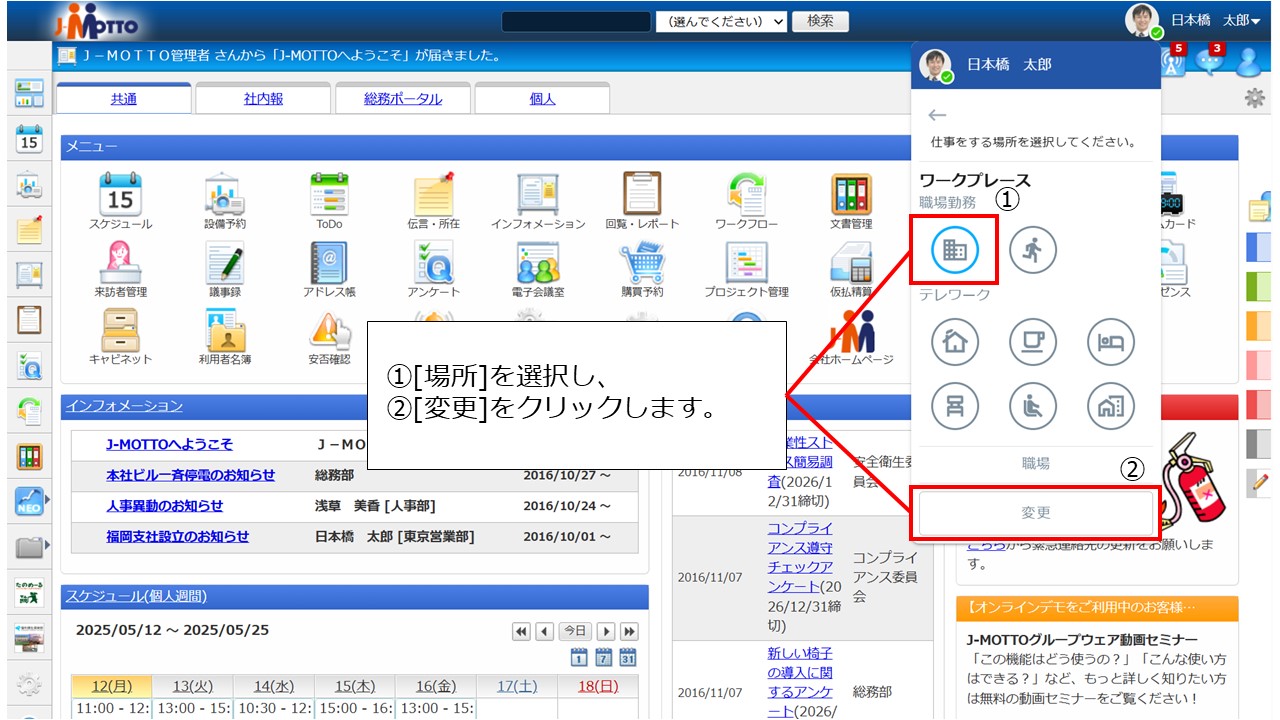This screenshot has width=1280, height=720.
Task: Open the 本社ビル一斉停電のお知らせ link
Action: click(190, 475)
